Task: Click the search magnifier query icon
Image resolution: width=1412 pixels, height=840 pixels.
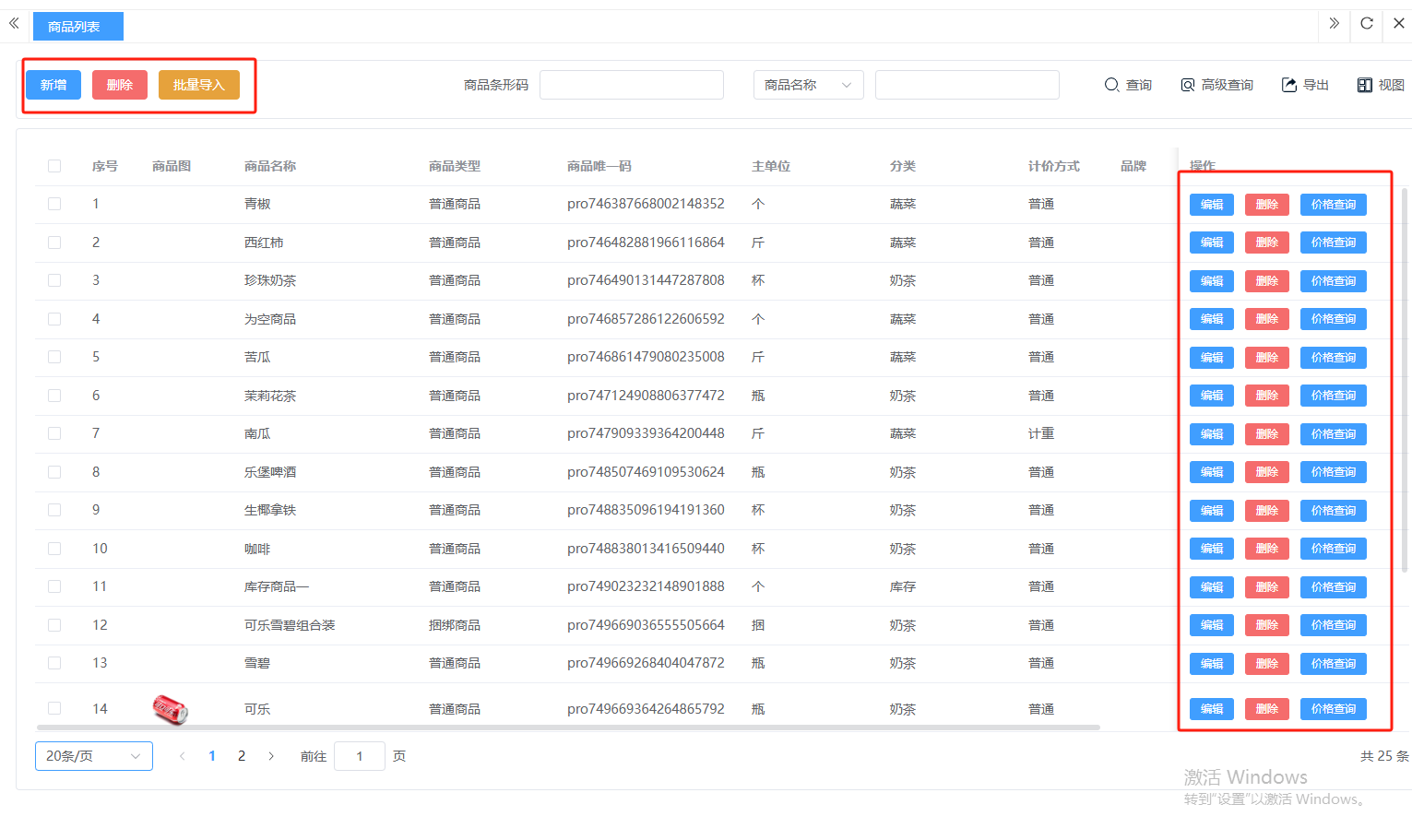Action: 1111,85
